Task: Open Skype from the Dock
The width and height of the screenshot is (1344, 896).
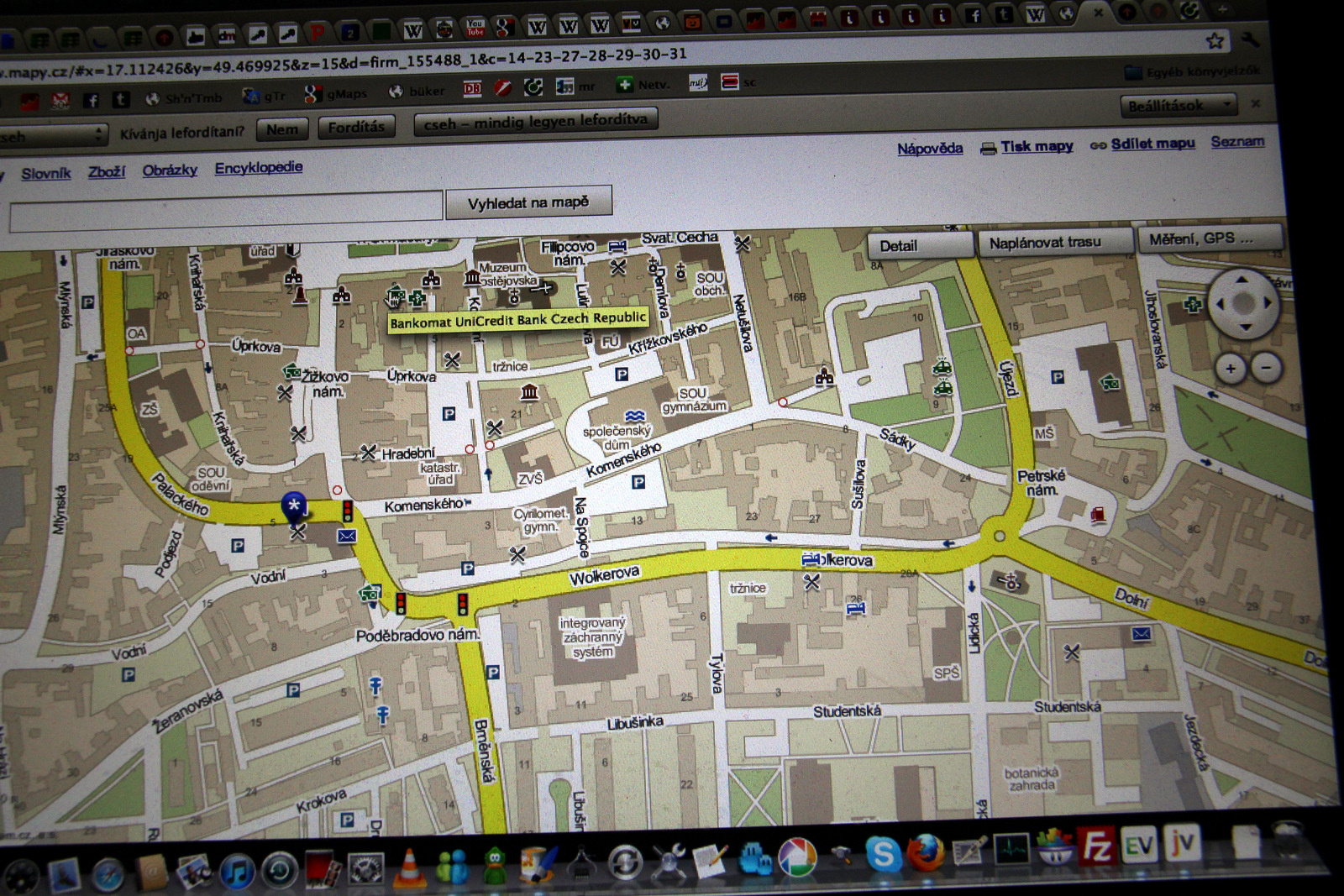Action: 884,854
